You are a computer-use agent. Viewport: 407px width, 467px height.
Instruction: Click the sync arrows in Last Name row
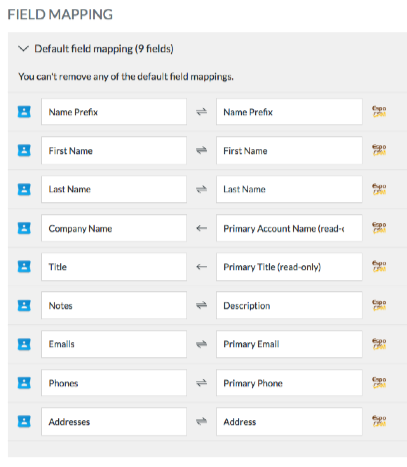click(201, 189)
